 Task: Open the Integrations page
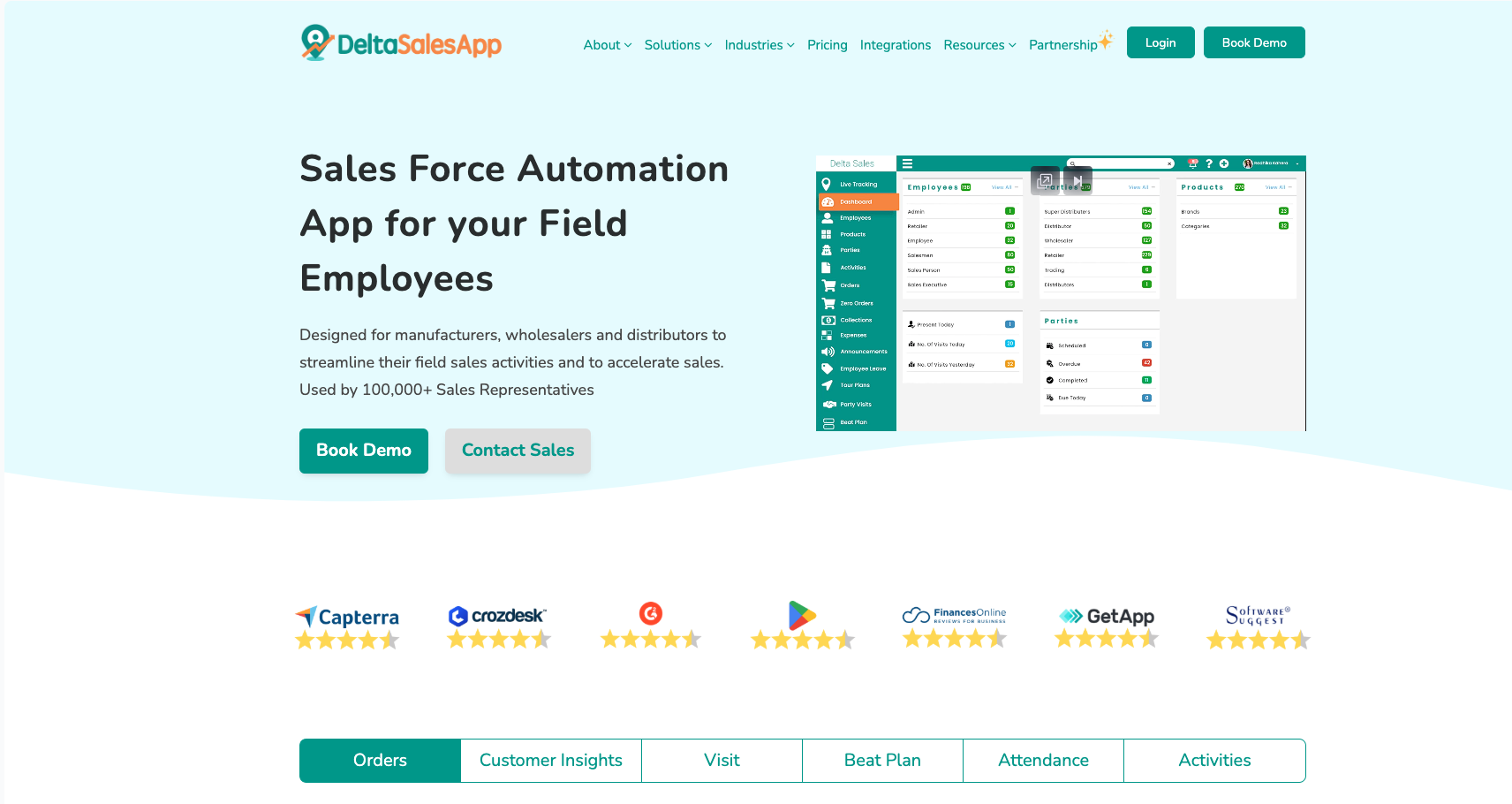(x=896, y=45)
